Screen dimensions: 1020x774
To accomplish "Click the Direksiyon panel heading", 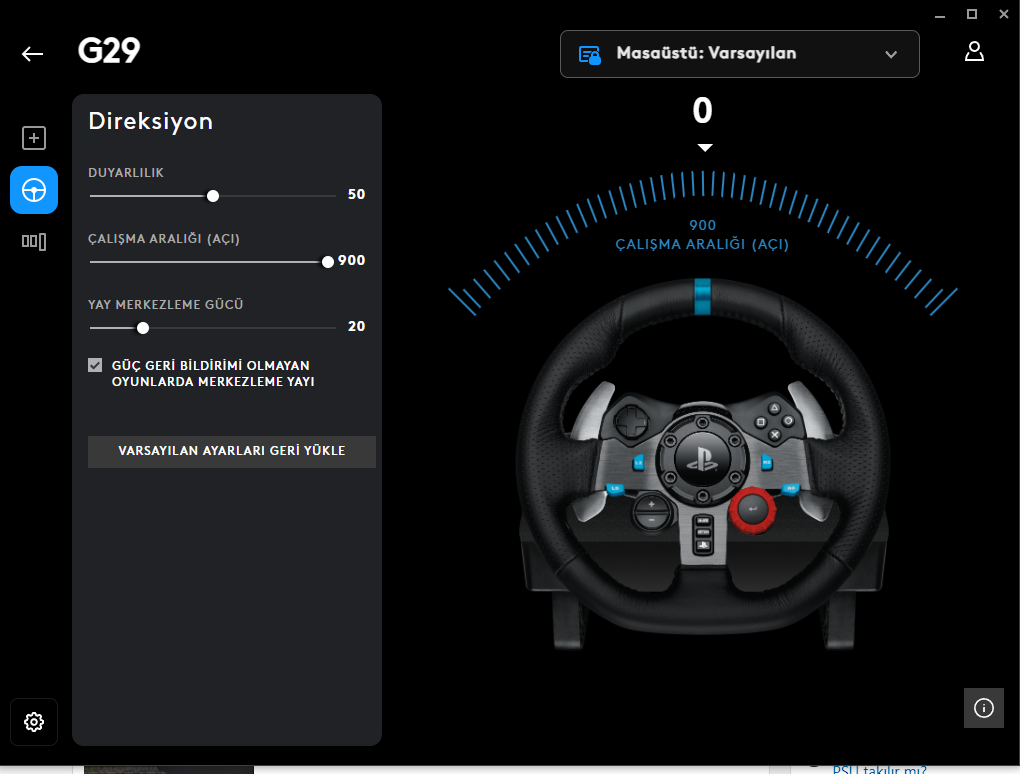I will (x=150, y=122).
